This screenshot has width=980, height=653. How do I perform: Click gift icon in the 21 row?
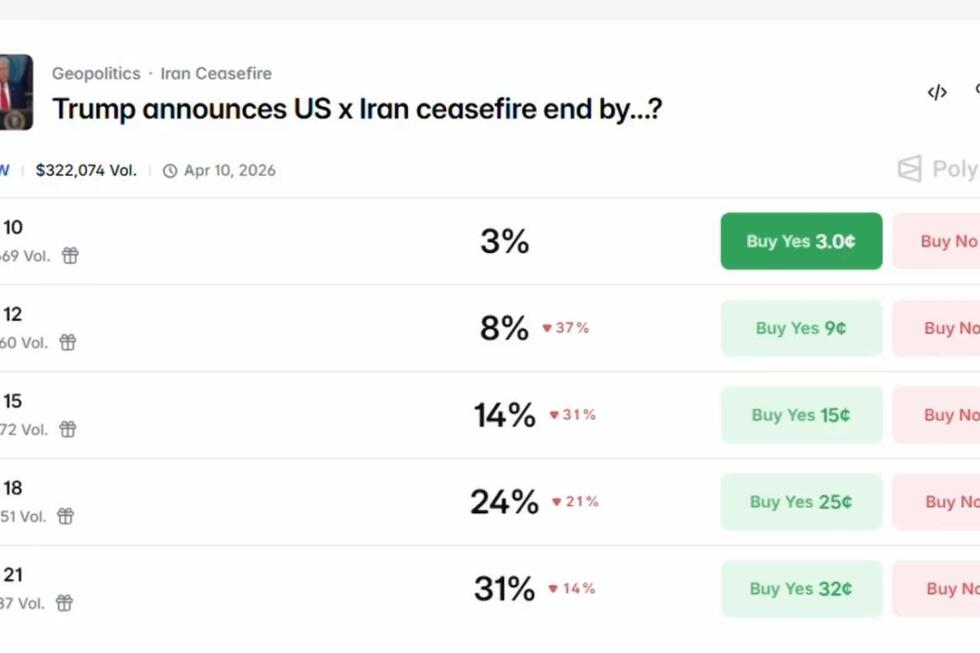64,604
